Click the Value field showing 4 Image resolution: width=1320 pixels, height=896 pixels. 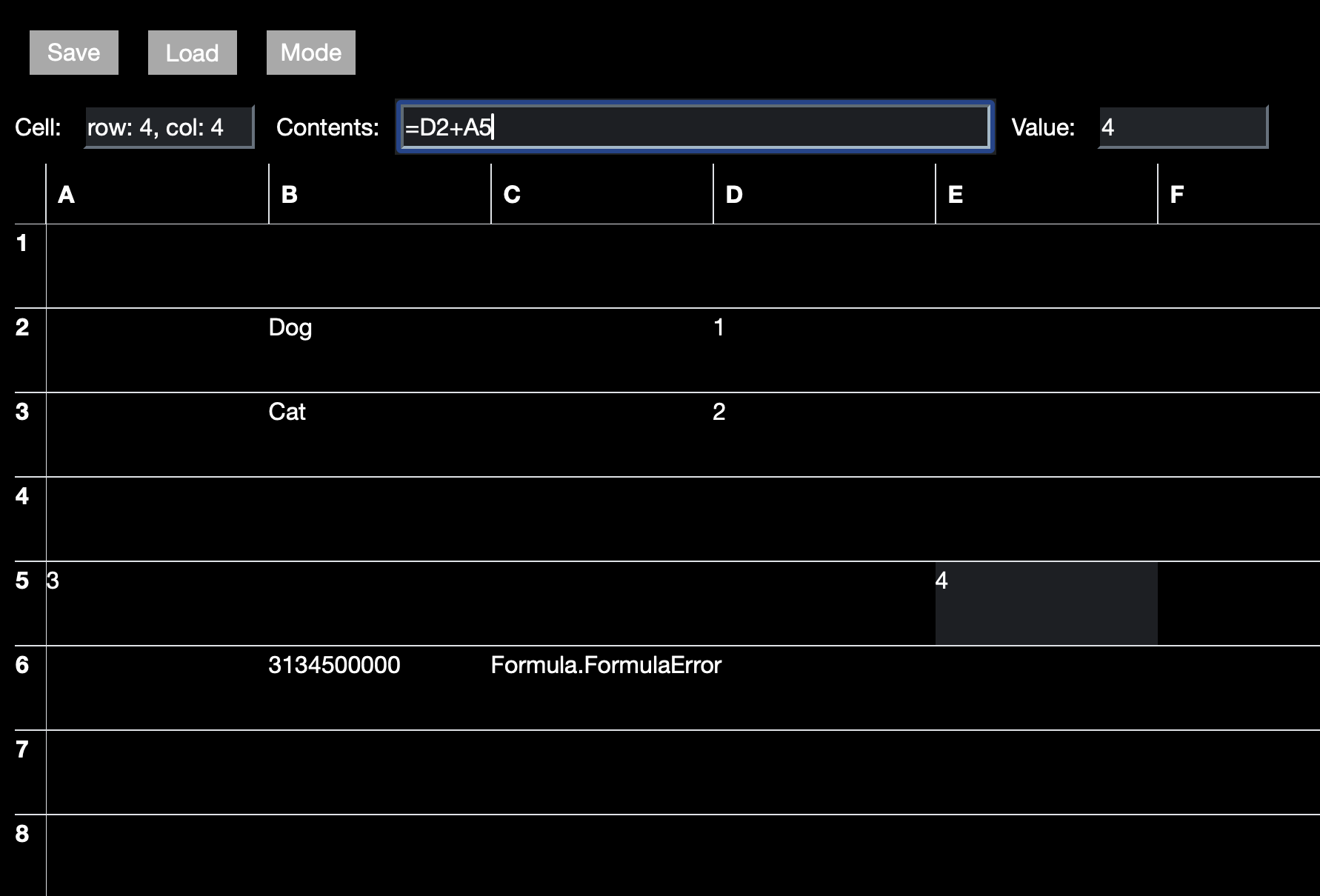tap(1181, 127)
